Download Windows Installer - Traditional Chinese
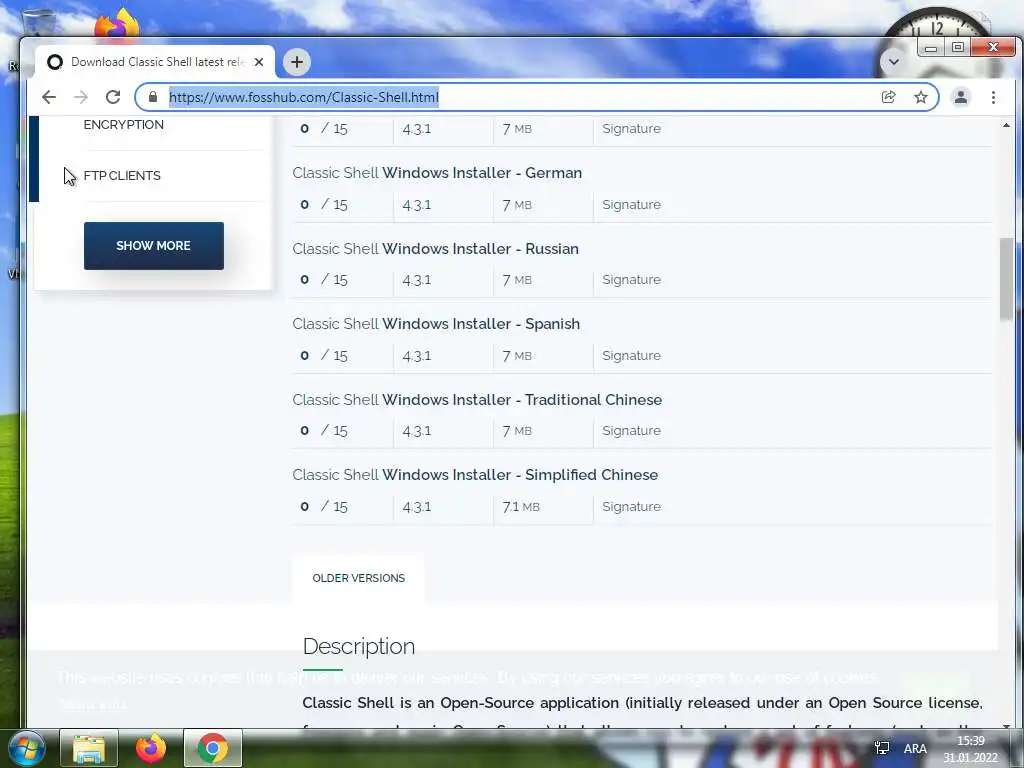The image size is (1024, 768). coord(477,400)
